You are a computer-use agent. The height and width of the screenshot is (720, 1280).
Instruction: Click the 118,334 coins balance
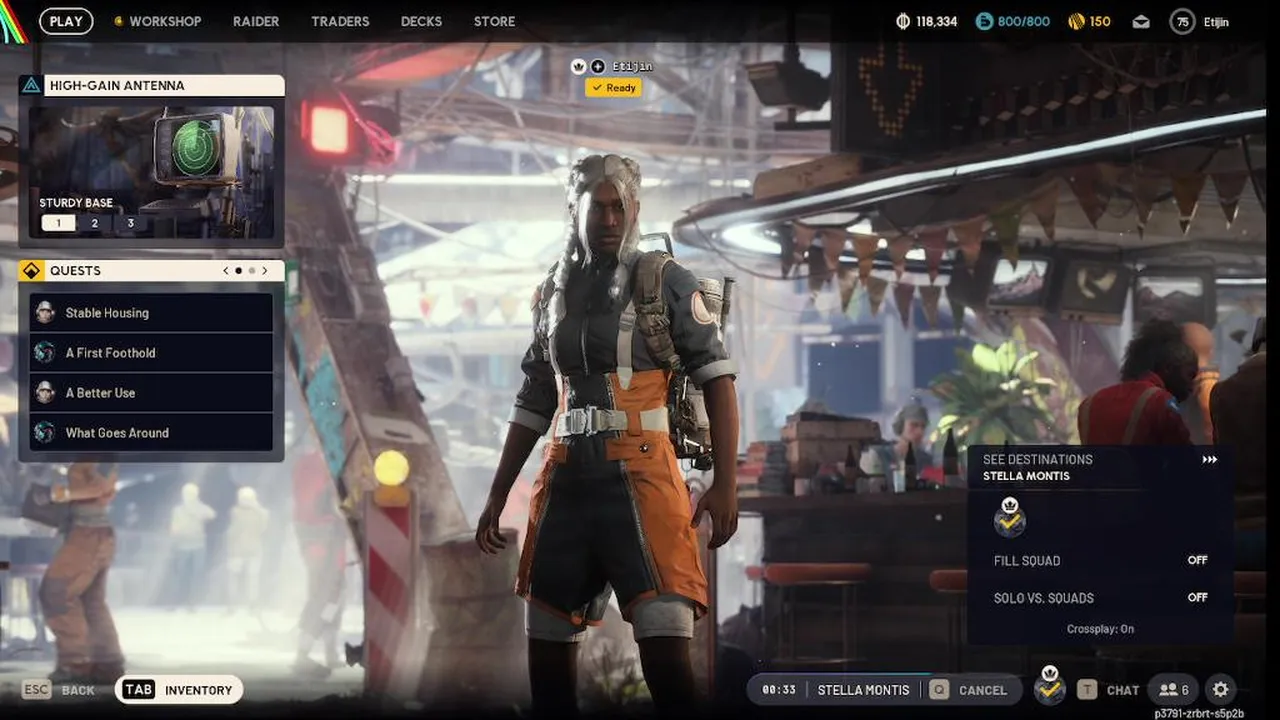[x=937, y=21]
